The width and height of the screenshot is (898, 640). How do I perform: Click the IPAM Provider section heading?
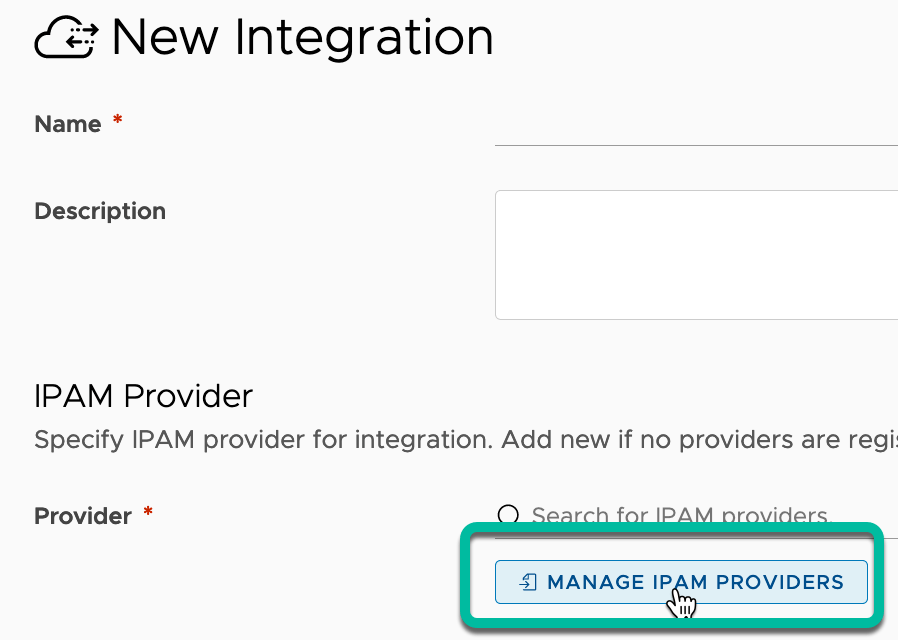tap(143, 396)
